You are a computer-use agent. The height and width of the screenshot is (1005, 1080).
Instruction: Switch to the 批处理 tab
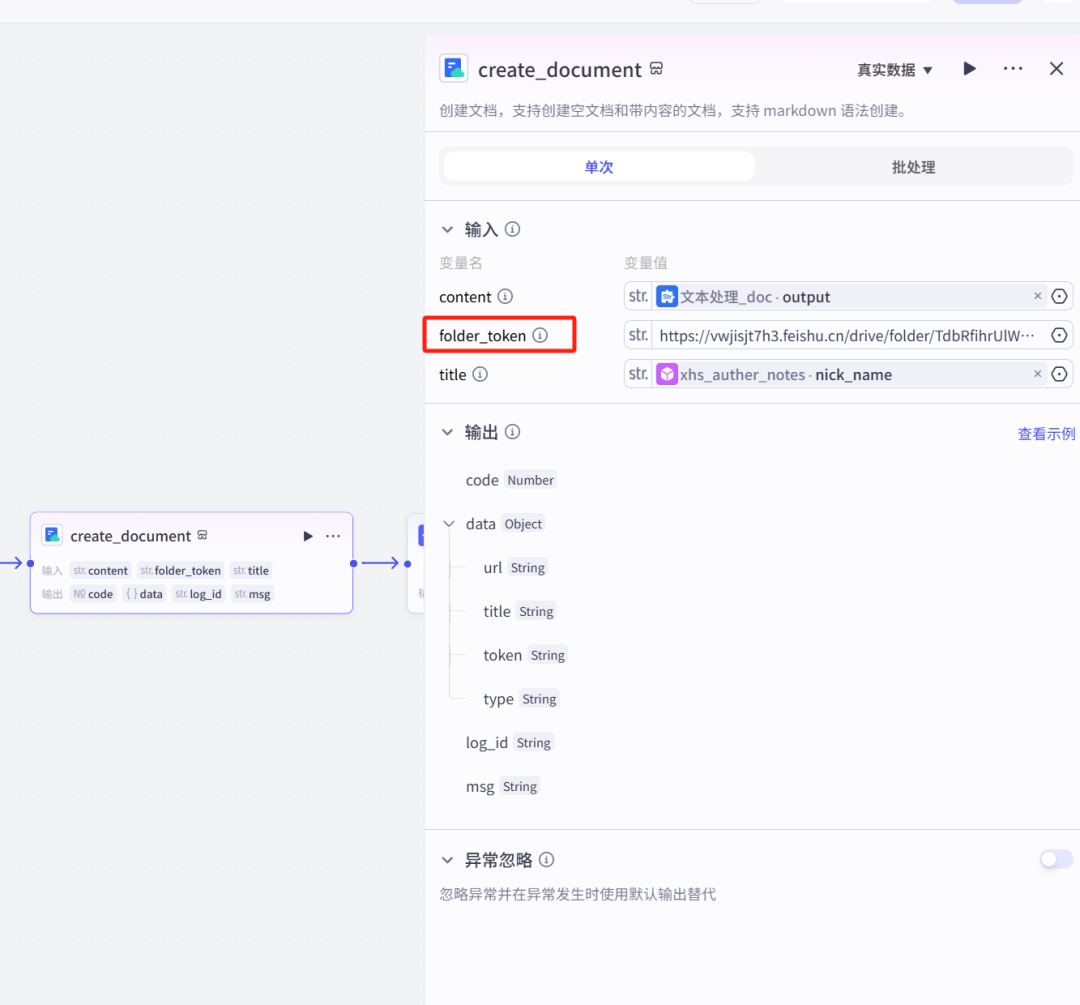[913, 167]
